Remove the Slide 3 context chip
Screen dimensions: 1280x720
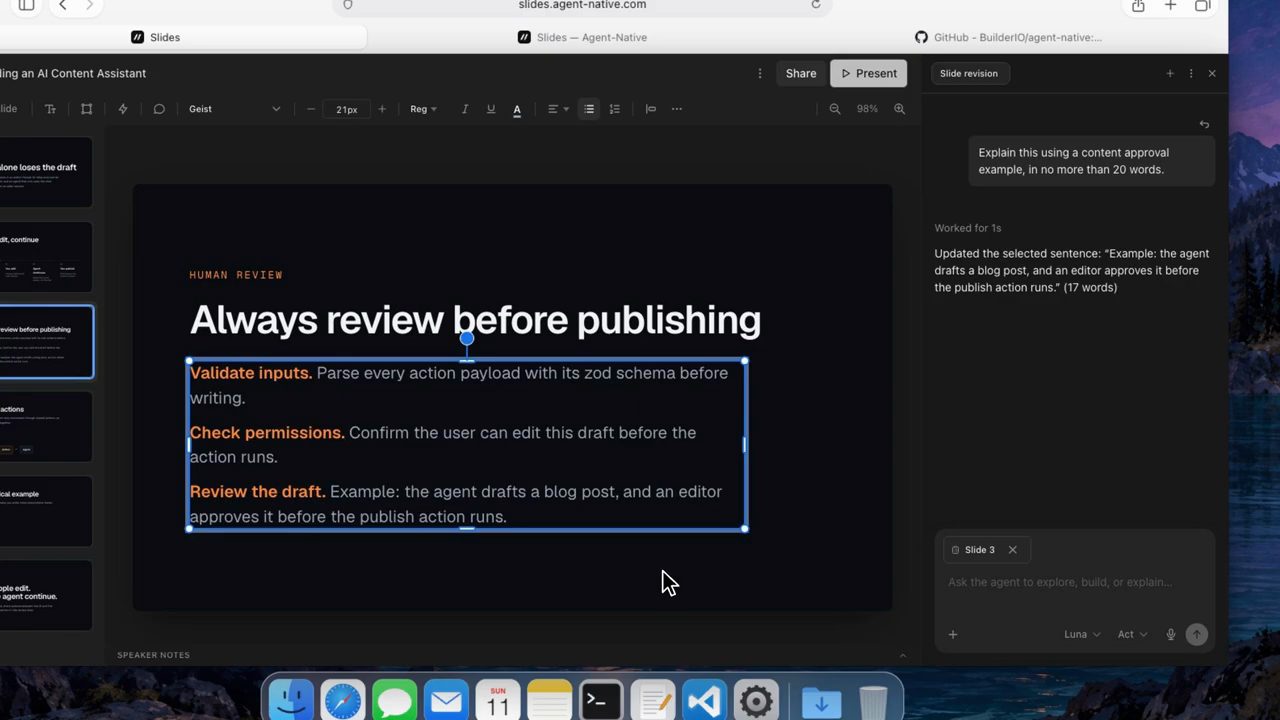coord(1012,550)
